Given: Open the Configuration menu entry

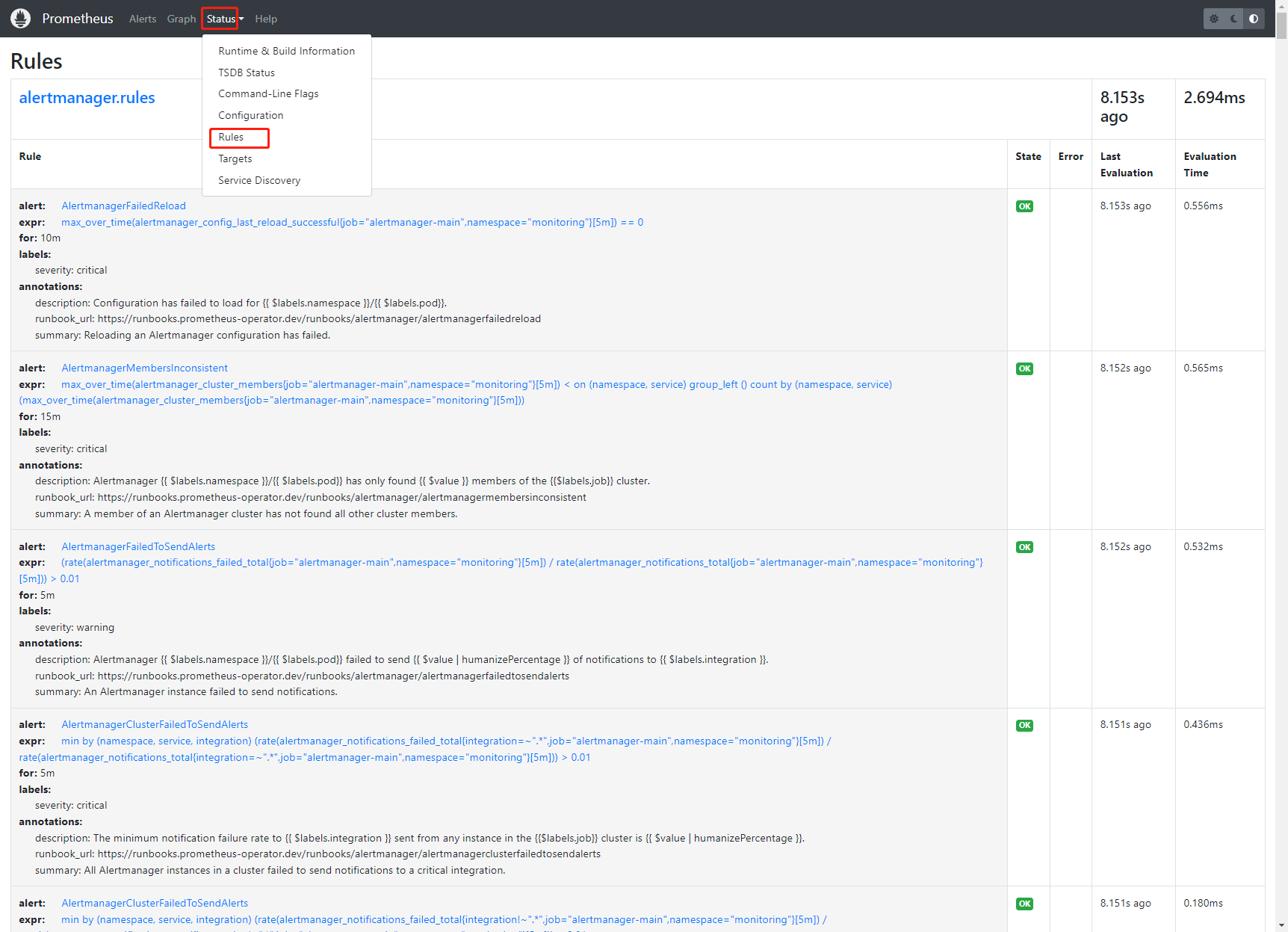Looking at the screenshot, I should click(x=287, y=115).
